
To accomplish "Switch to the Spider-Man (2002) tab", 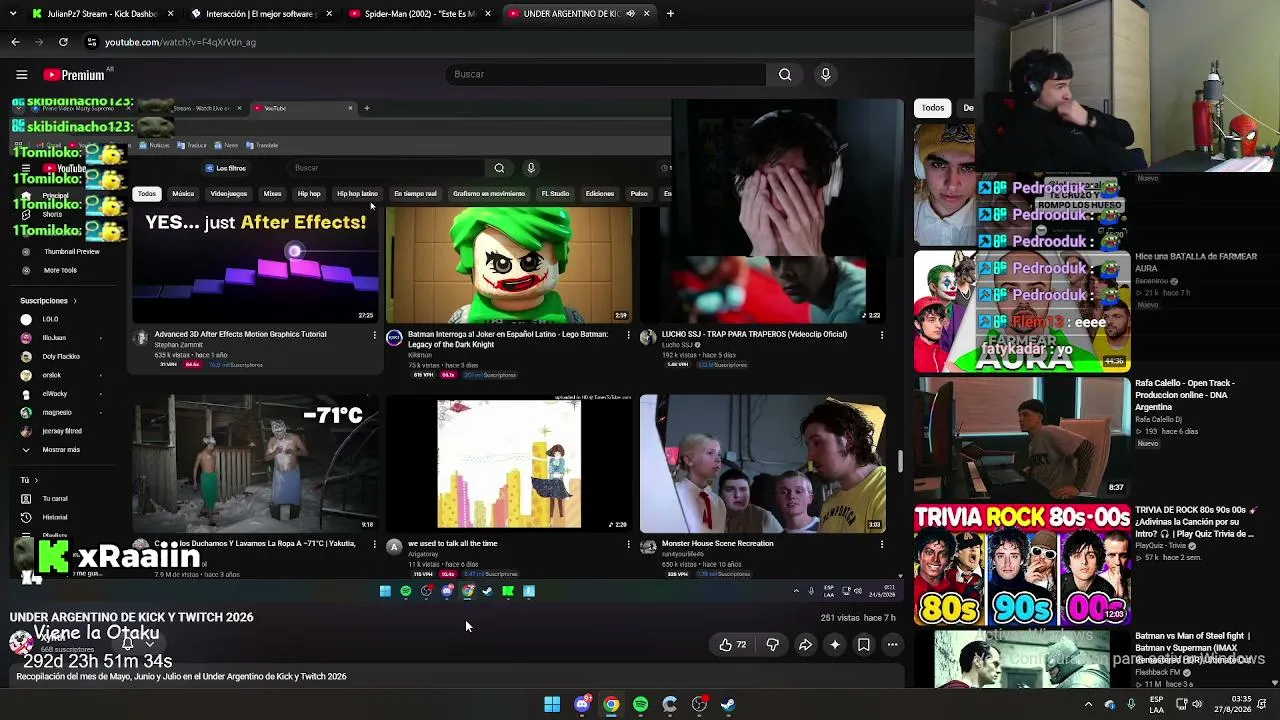I will pyautogui.click(x=421, y=14).
